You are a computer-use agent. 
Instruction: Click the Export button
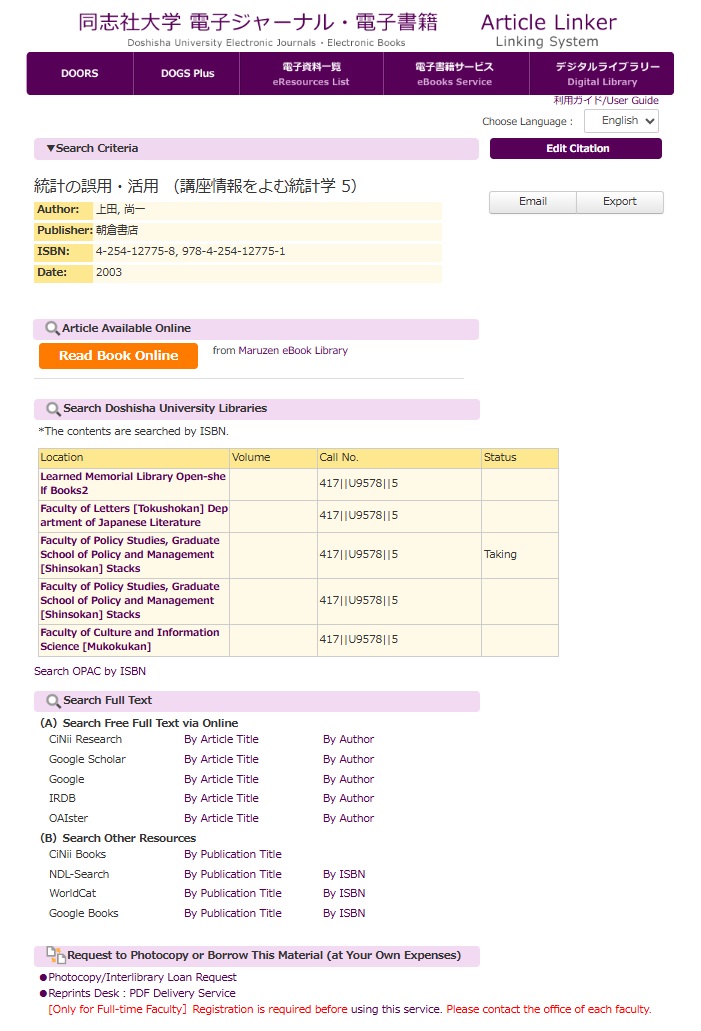[619, 202]
